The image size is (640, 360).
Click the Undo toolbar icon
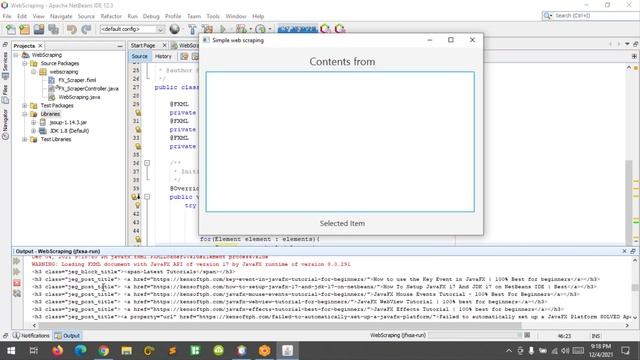72,29
